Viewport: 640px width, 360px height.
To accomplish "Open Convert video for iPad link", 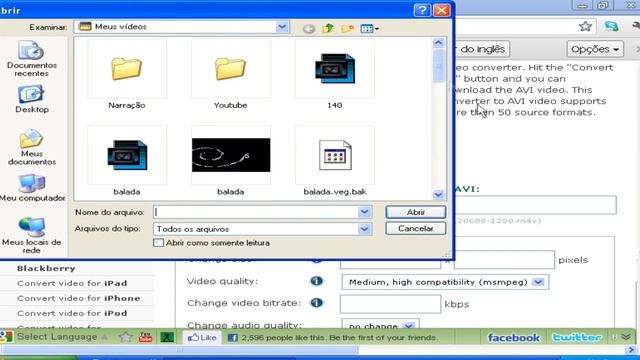I will [x=72, y=283].
